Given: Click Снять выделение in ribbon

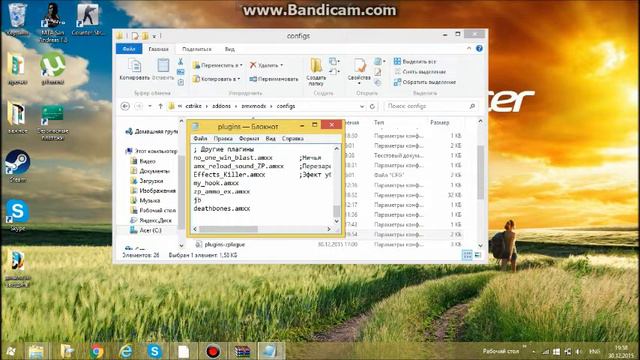Looking at the screenshot, I should point(420,72).
